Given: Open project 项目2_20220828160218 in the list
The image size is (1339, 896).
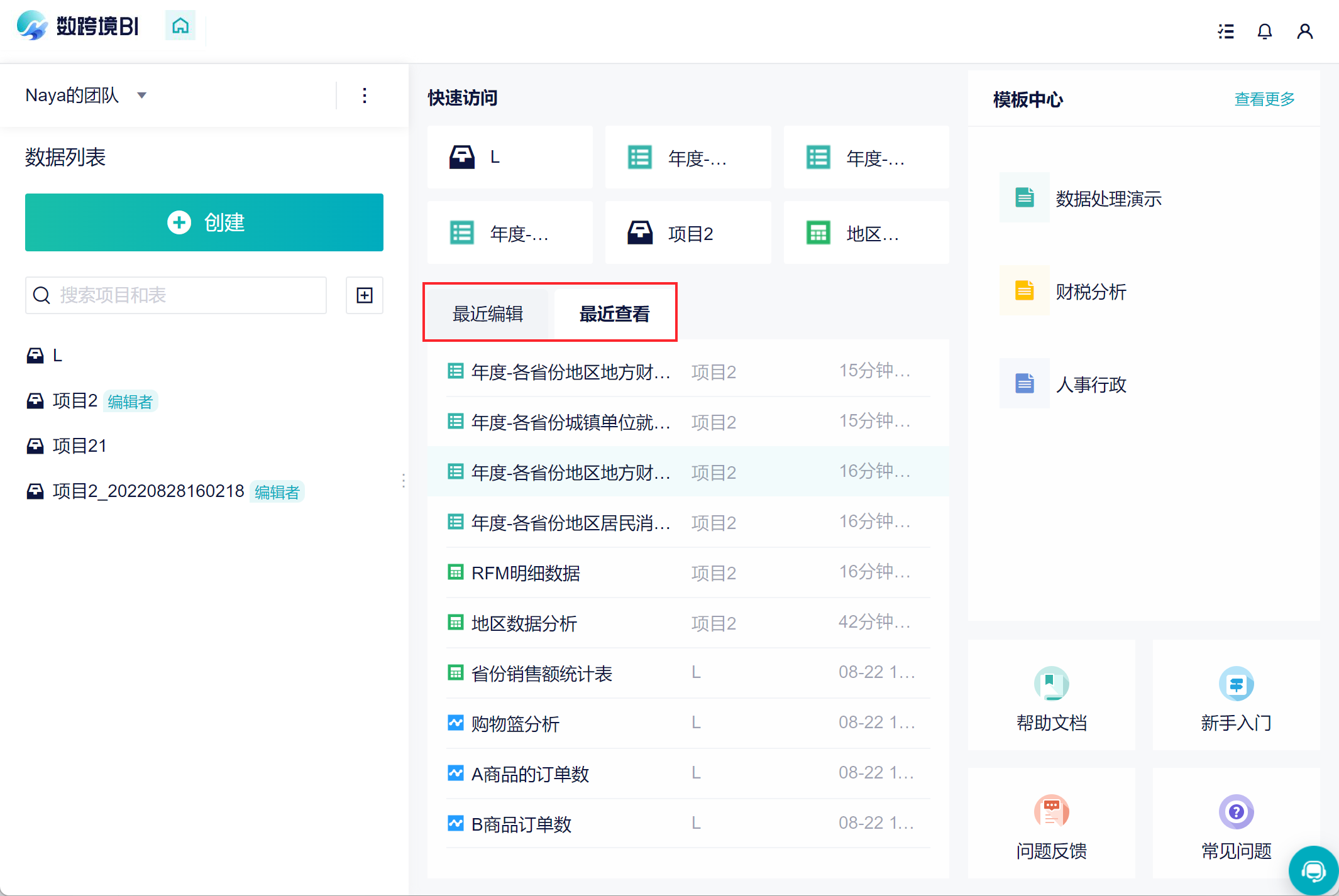Looking at the screenshot, I should tap(148, 491).
